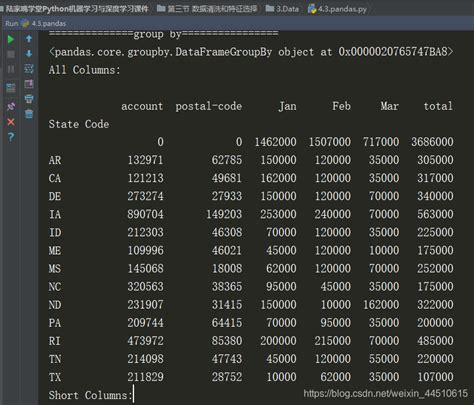This screenshot has width=474, height=405.
Task: Toggle scroll-to-end icon in console
Action: pos(29,84)
